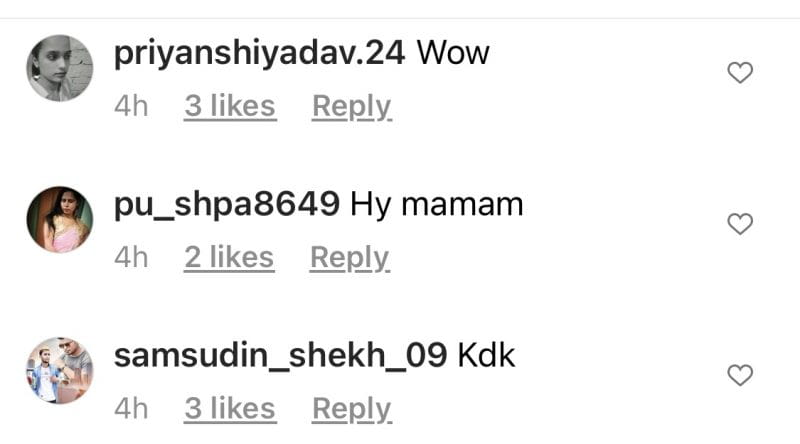
Task: Click the 4h timestamp under the Kdk comment
Action: pyautogui.click(x=131, y=409)
